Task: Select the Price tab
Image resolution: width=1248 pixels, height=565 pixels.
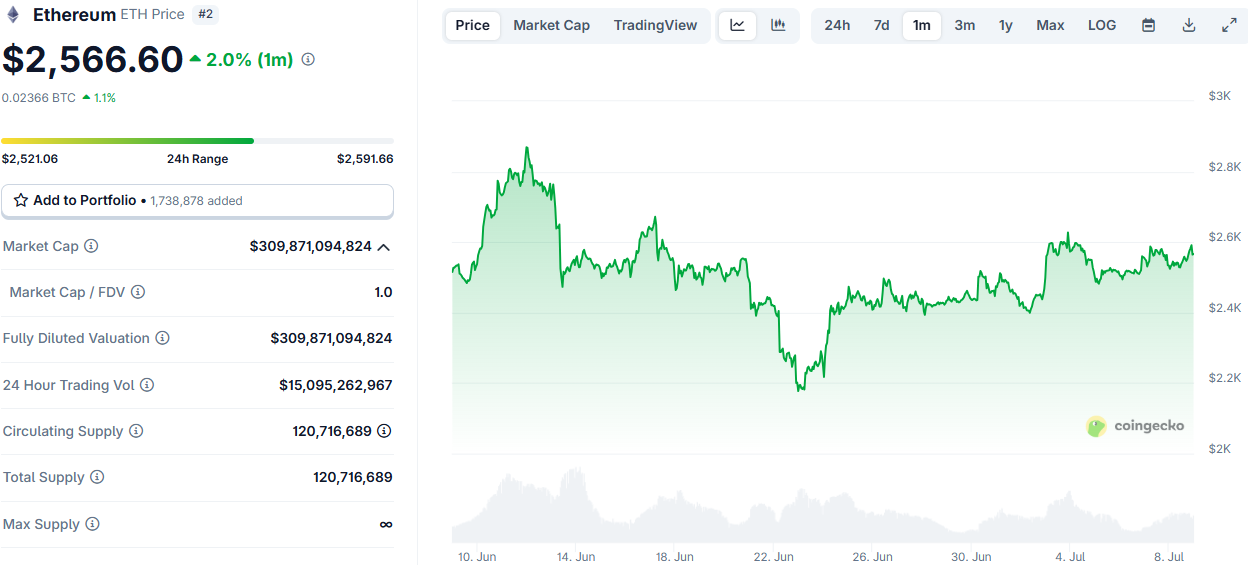Action: click(x=473, y=25)
